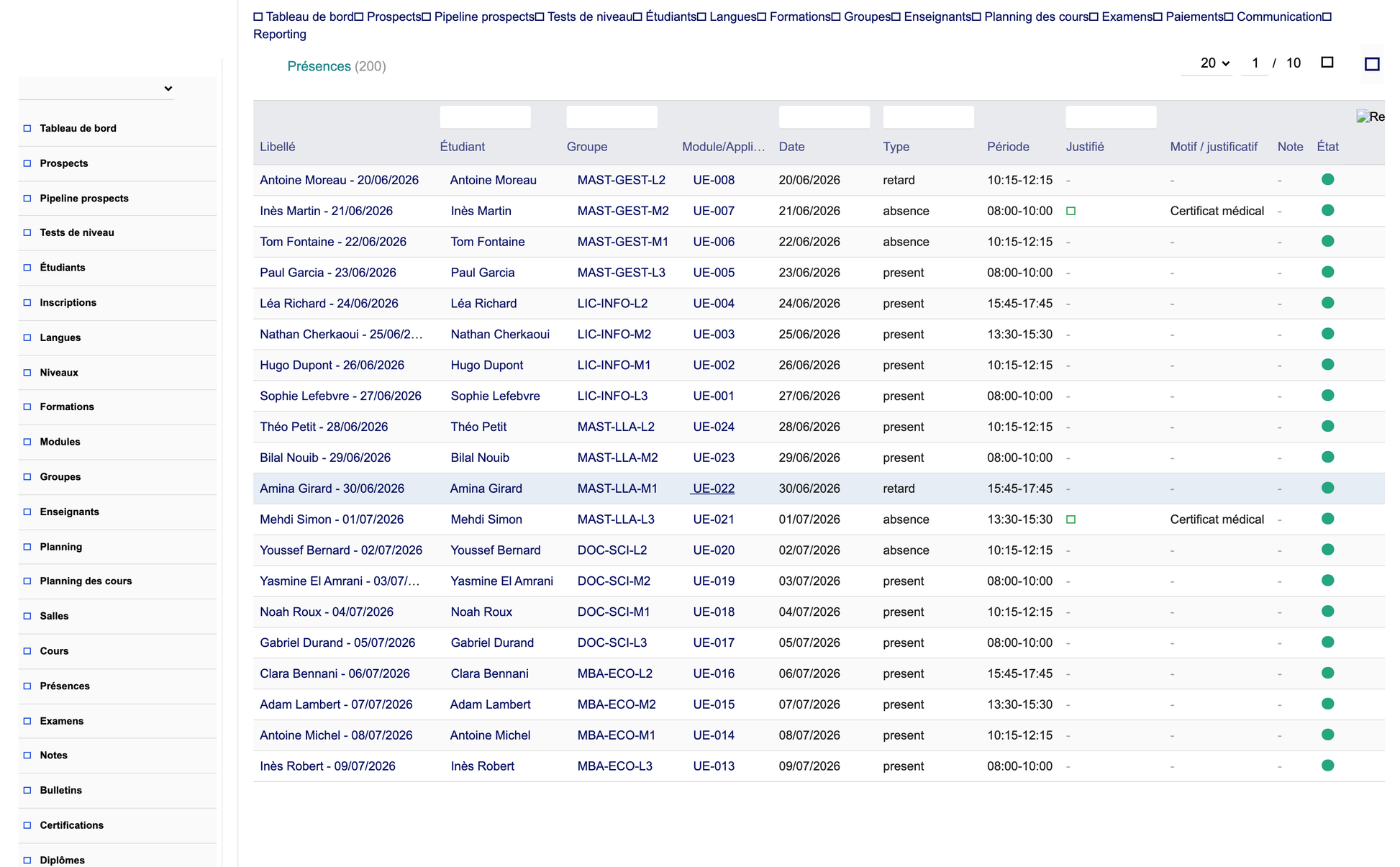Click green status dot for Antoine Moreau
1400x867 pixels.
(x=1328, y=180)
